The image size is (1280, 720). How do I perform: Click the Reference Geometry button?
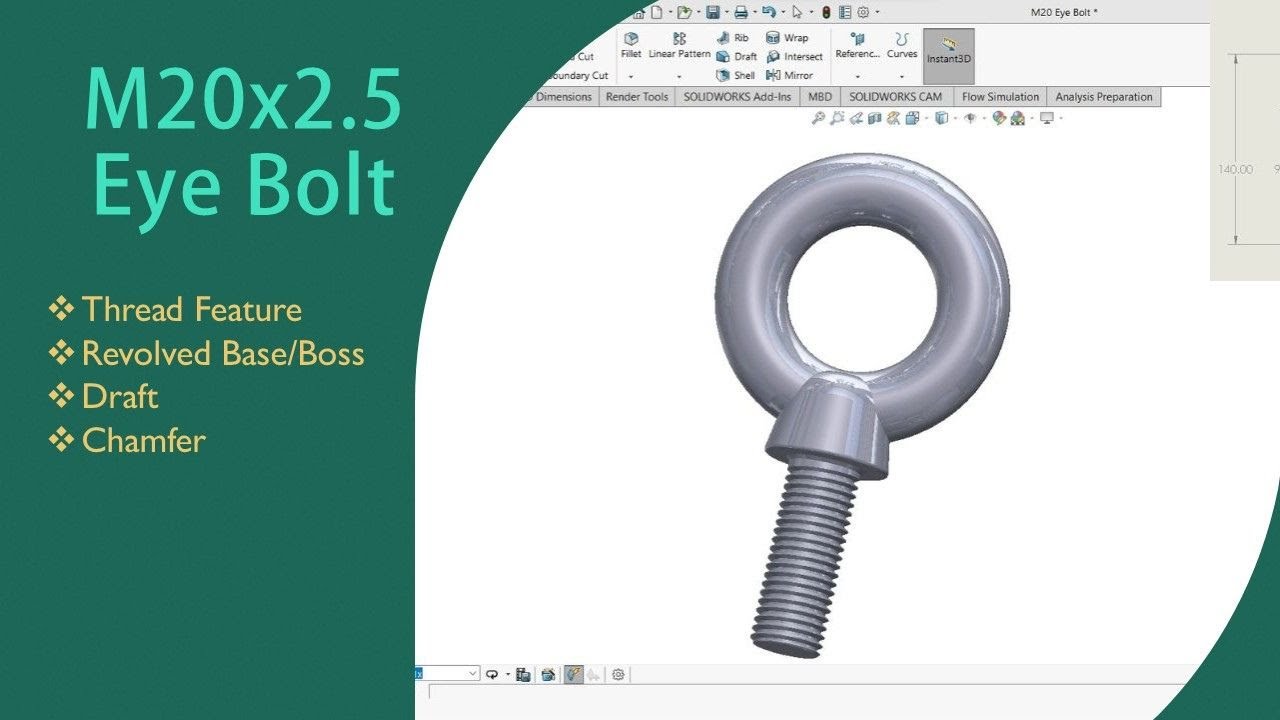point(857,46)
